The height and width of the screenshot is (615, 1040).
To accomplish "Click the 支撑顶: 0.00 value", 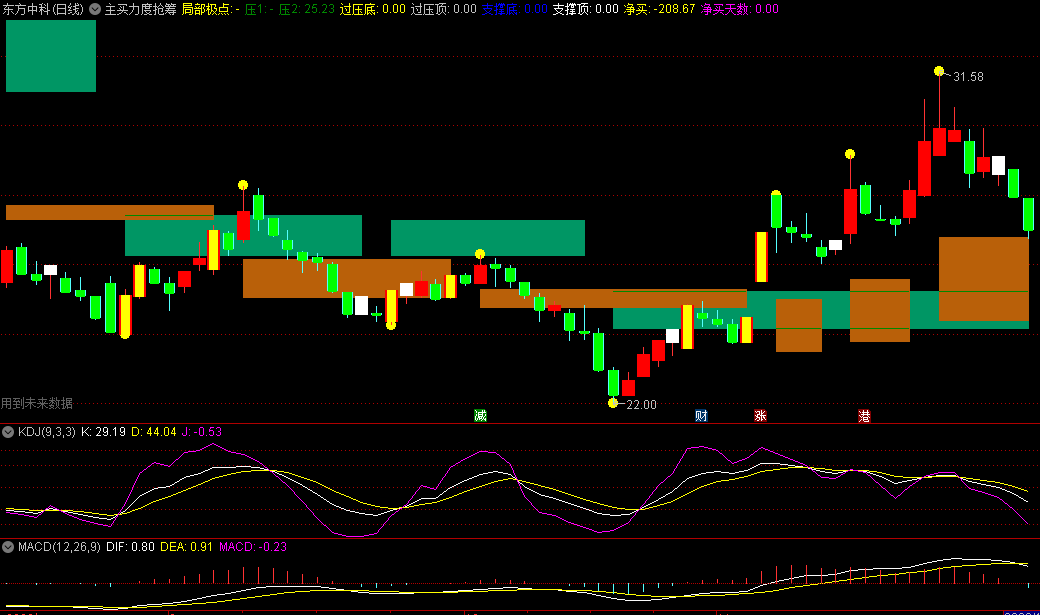I will coord(586,9).
